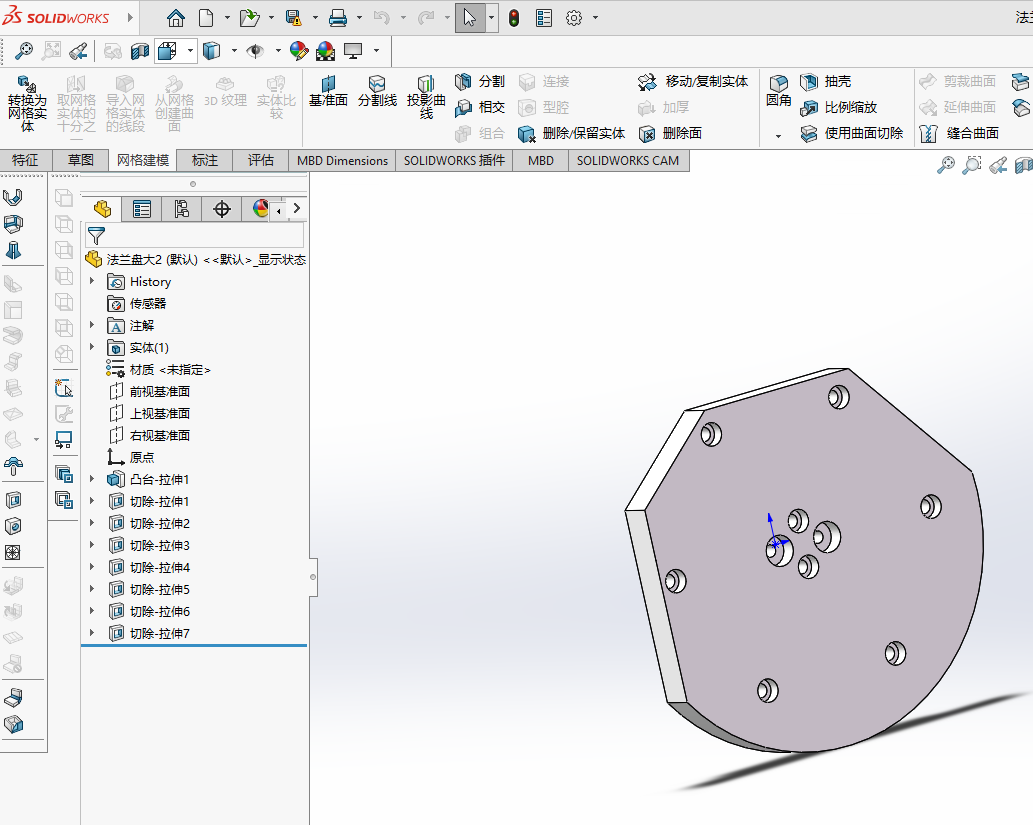Click the Rebuild traffic light icon
1033x825 pixels.
tap(514, 18)
